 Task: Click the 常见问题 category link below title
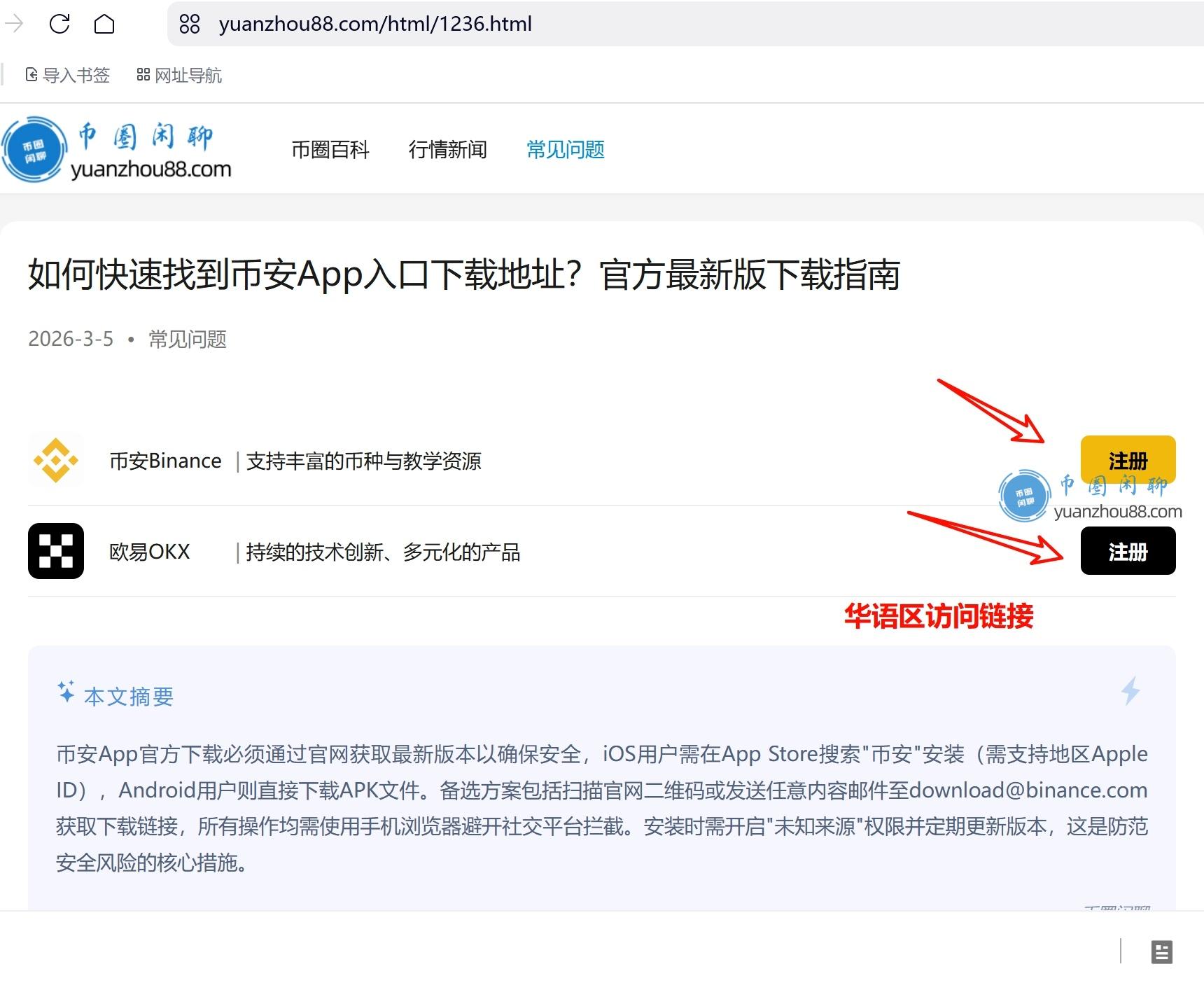(188, 340)
